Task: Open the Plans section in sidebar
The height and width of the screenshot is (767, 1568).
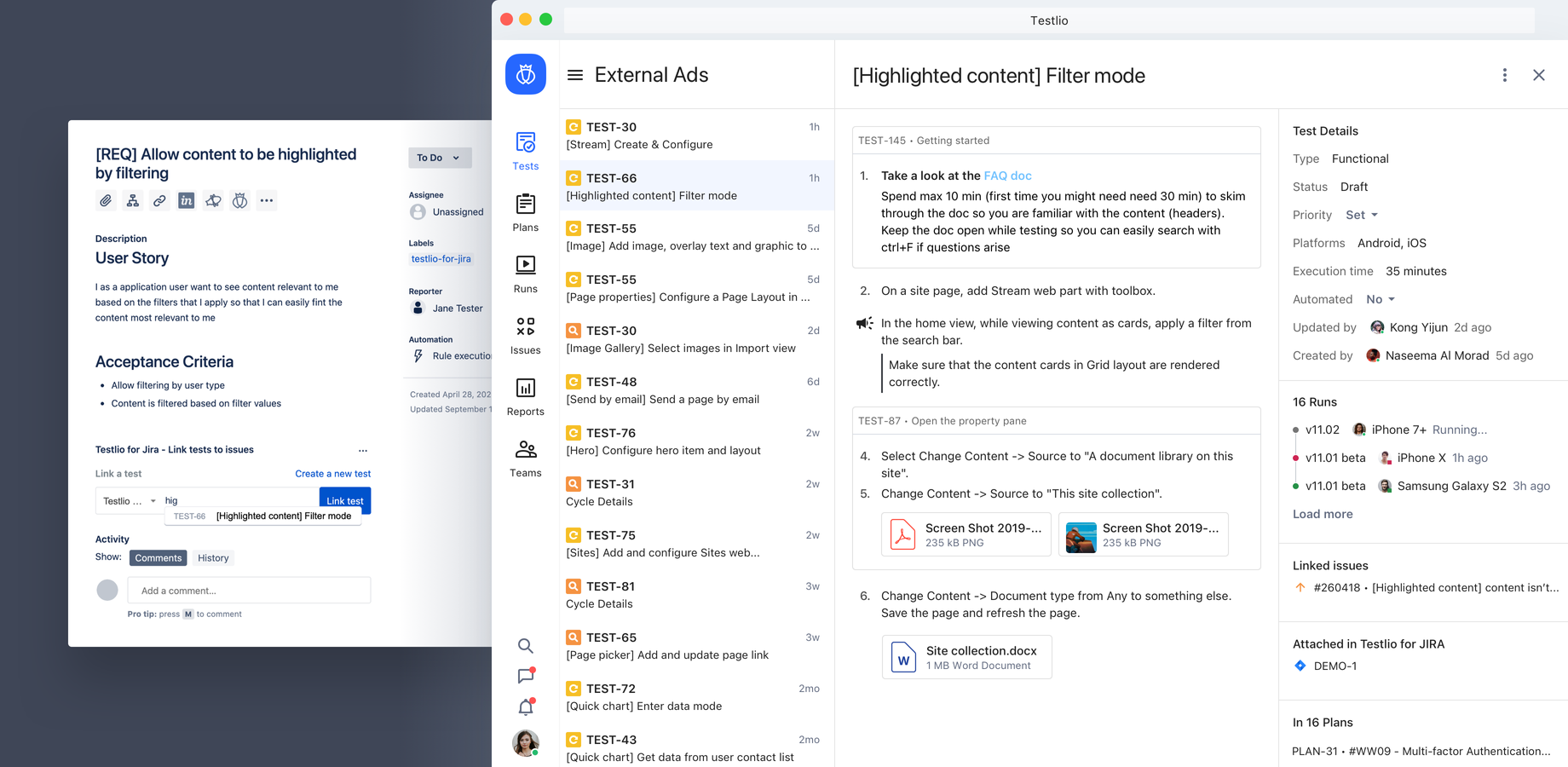Action: coord(526,213)
